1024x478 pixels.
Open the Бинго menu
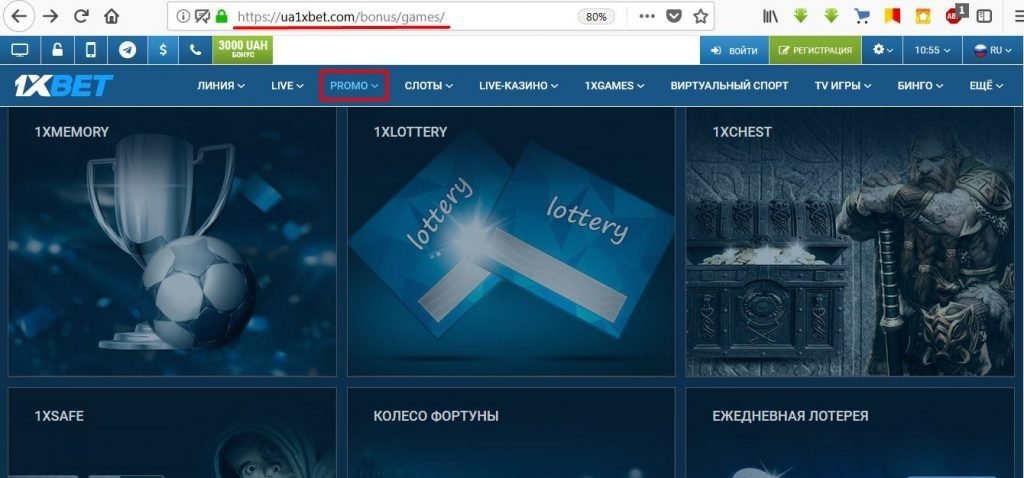pyautogui.click(x=920, y=86)
